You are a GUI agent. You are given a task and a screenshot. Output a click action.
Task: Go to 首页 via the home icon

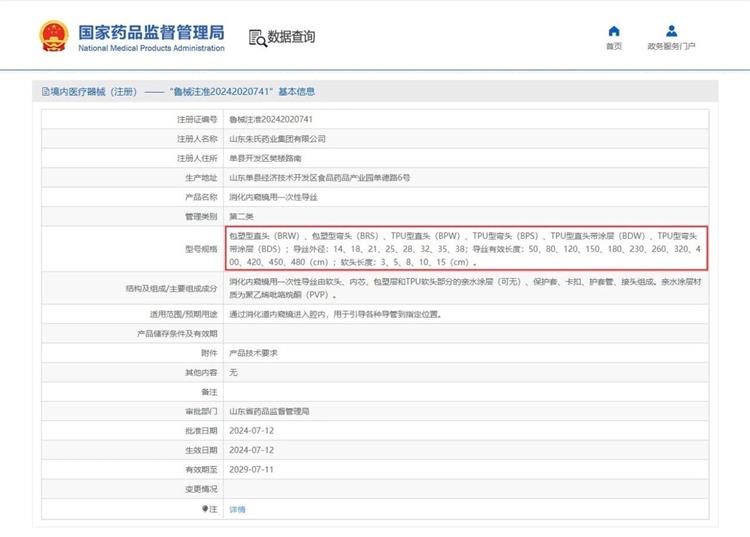[614, 31]
